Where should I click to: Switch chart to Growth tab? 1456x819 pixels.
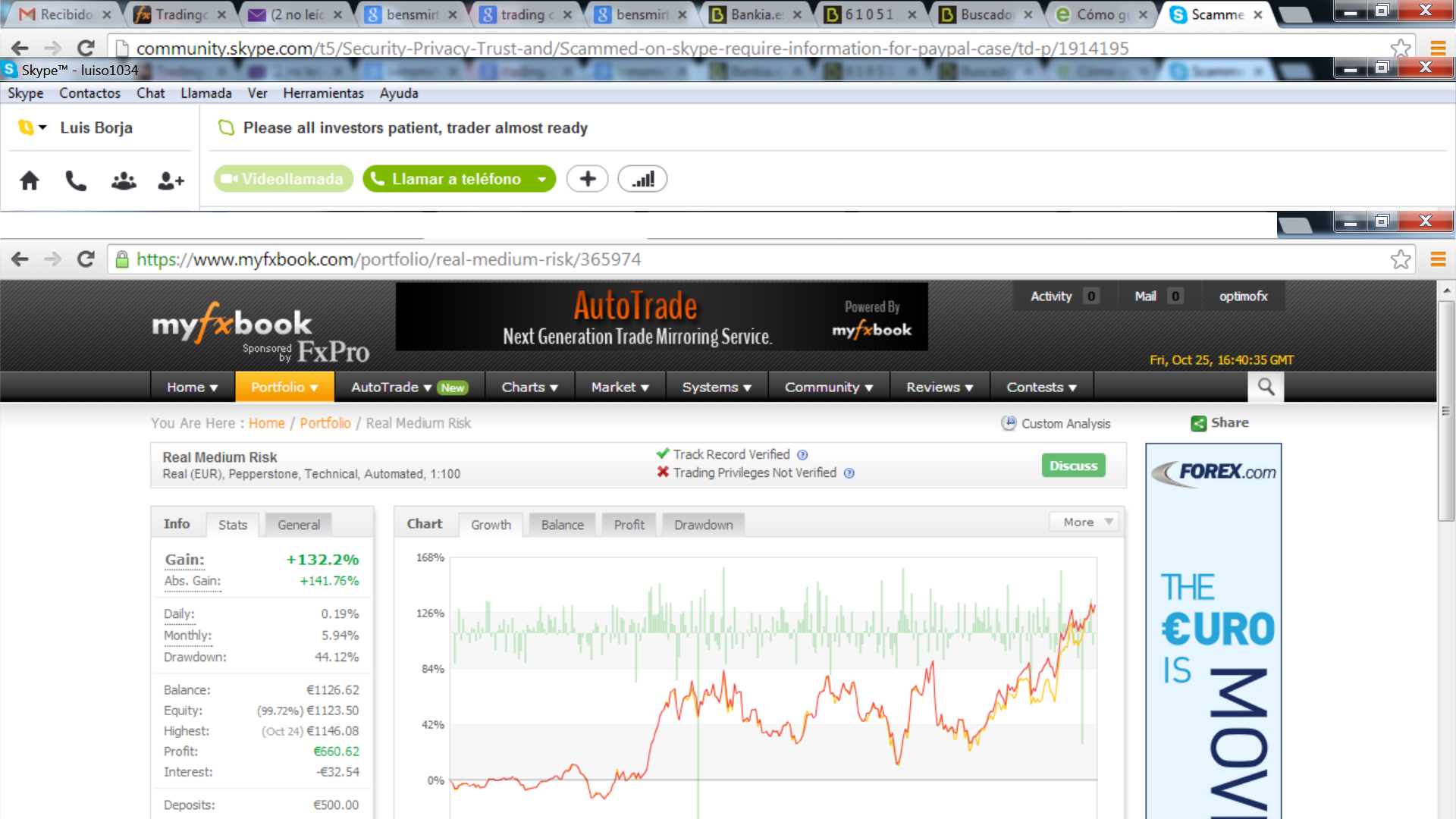coord(491,525)
